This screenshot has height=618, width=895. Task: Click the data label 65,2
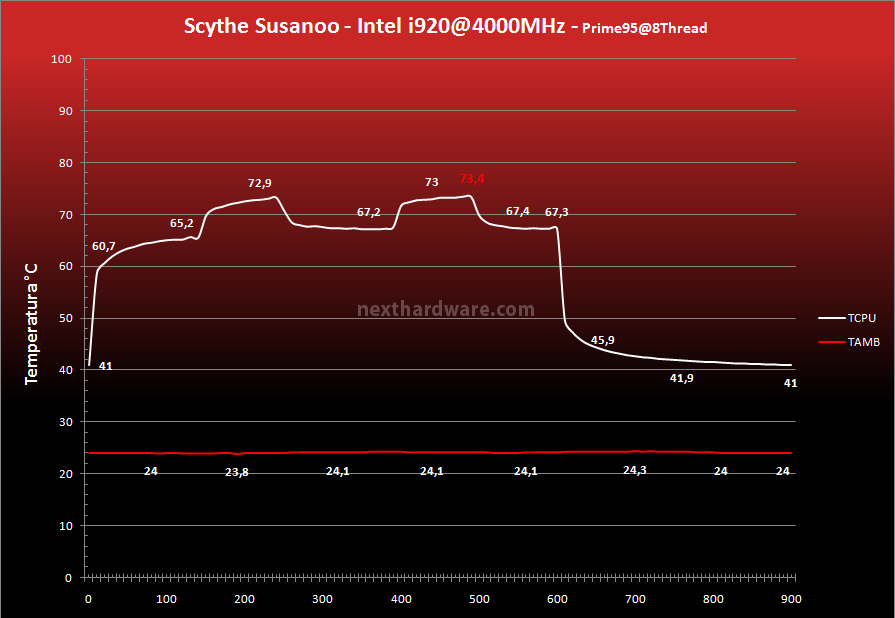click(x=182, y=223)
